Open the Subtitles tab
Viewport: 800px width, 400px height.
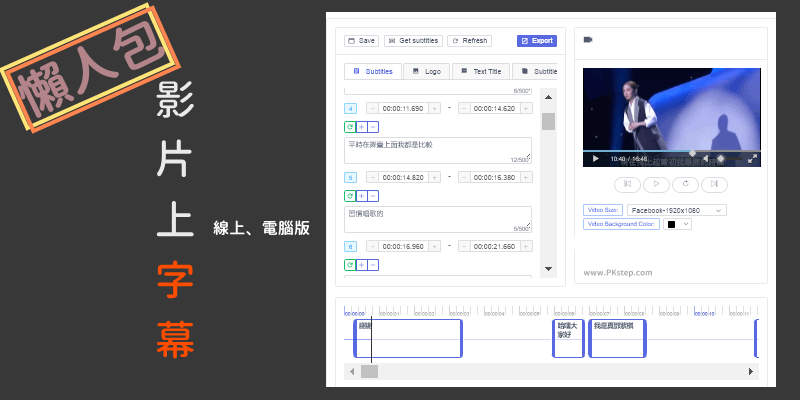(x=373, y=71)
